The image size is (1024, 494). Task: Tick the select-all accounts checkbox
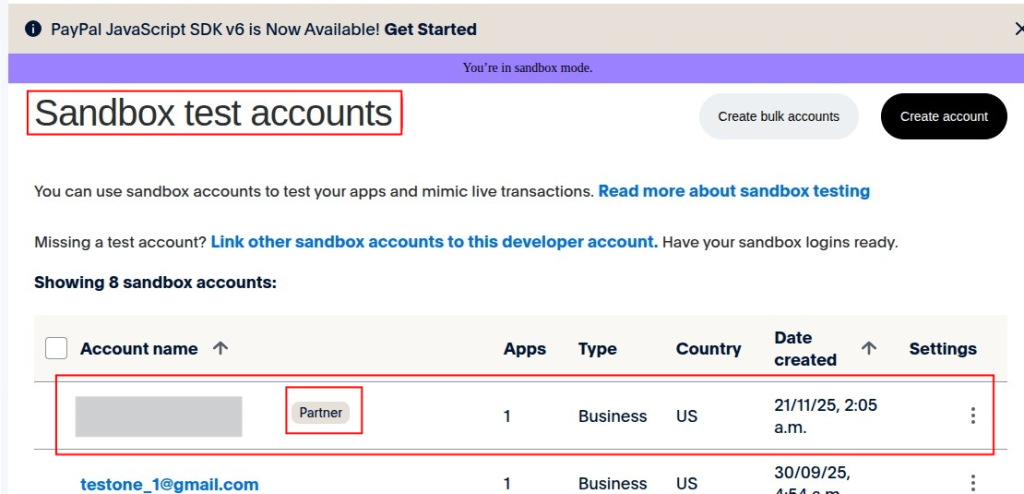pyautogui.click(x=56, y=348)
